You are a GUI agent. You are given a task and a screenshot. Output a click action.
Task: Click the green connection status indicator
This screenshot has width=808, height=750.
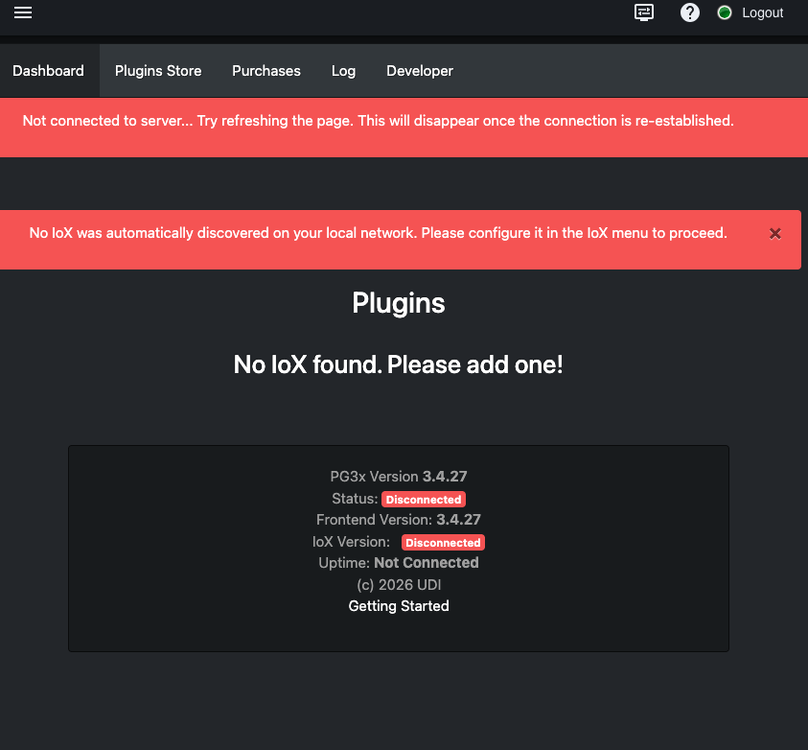tap(724, 13)
